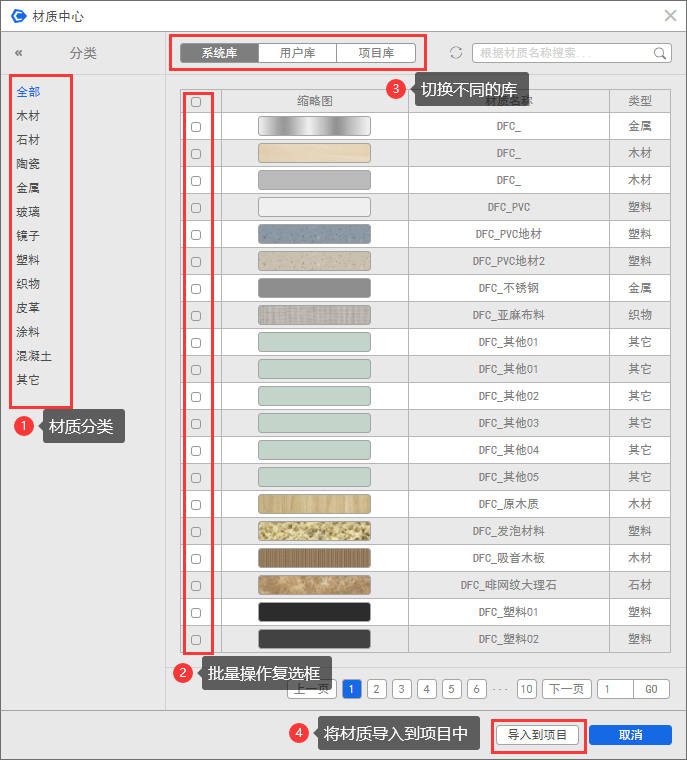The width and height of the screenshot is (687, 760).
Task: Check the box for DFC_PVC material
Action: (x=196, y=208)
